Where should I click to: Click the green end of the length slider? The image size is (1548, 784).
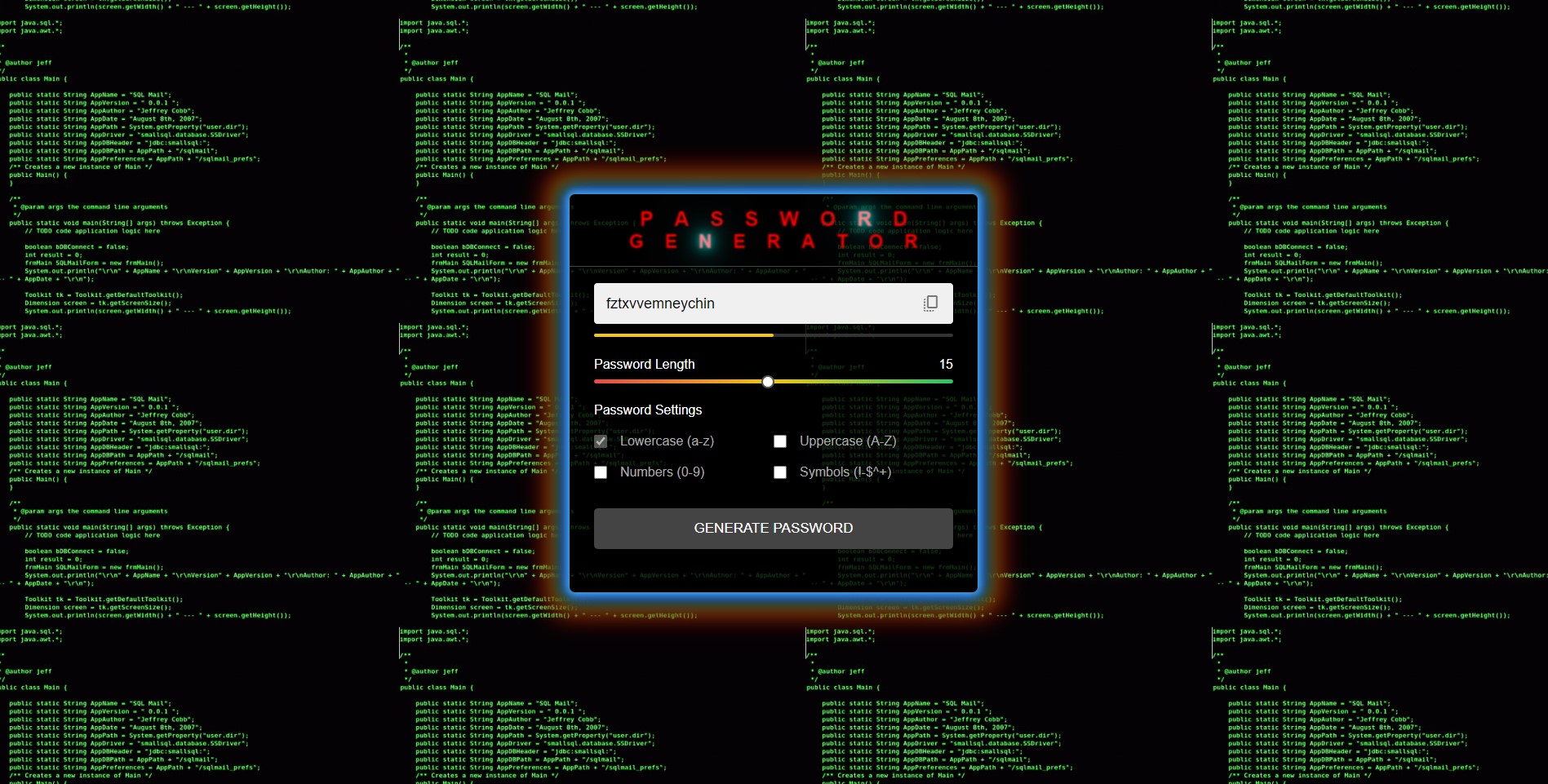point(948,381)
